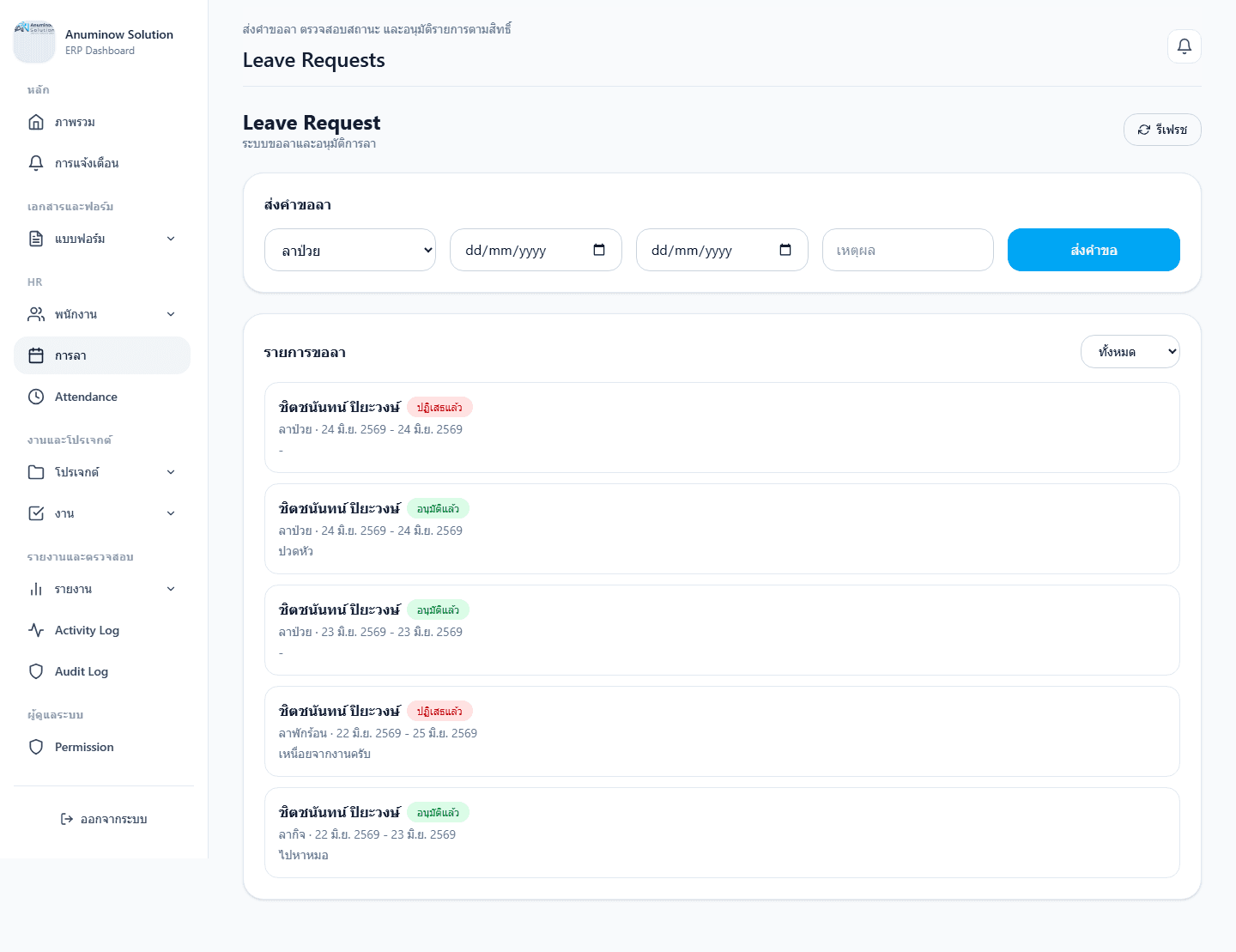This screenshot has height=952, width=1236.
Task: Click the logout arrow icon
Action: 67,819
